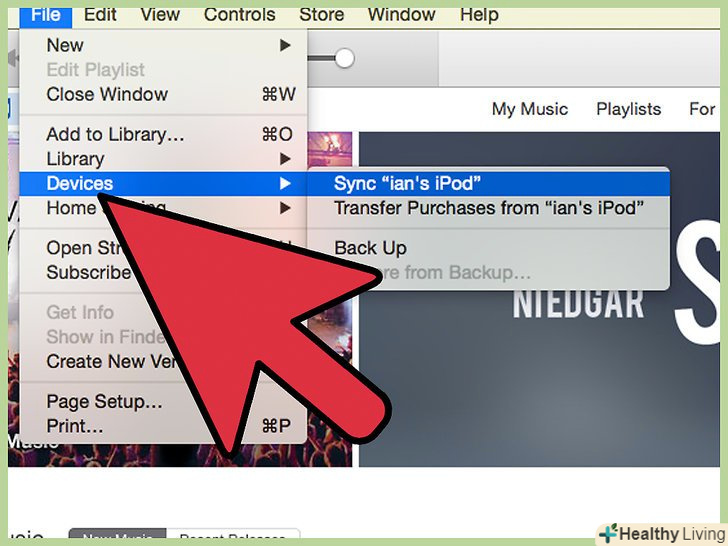The image size is (728, 546).
Task: Transfer Purchases from "ian's iPod"
Action: pos(488,208)
